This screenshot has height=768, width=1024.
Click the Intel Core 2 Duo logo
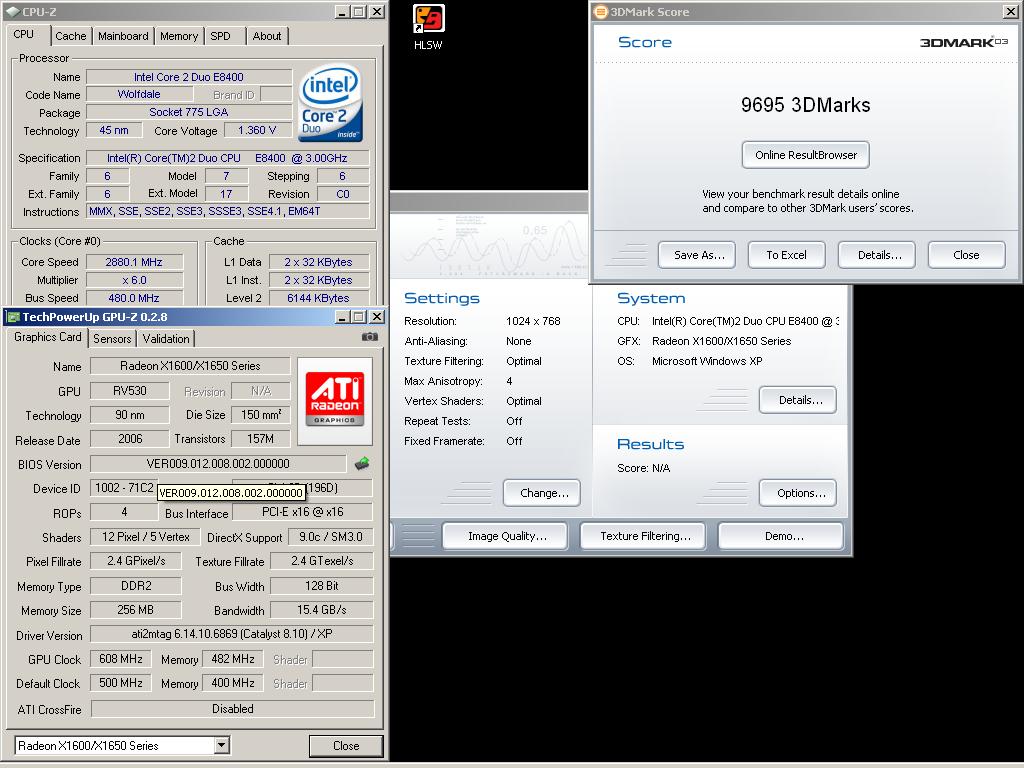330,102
